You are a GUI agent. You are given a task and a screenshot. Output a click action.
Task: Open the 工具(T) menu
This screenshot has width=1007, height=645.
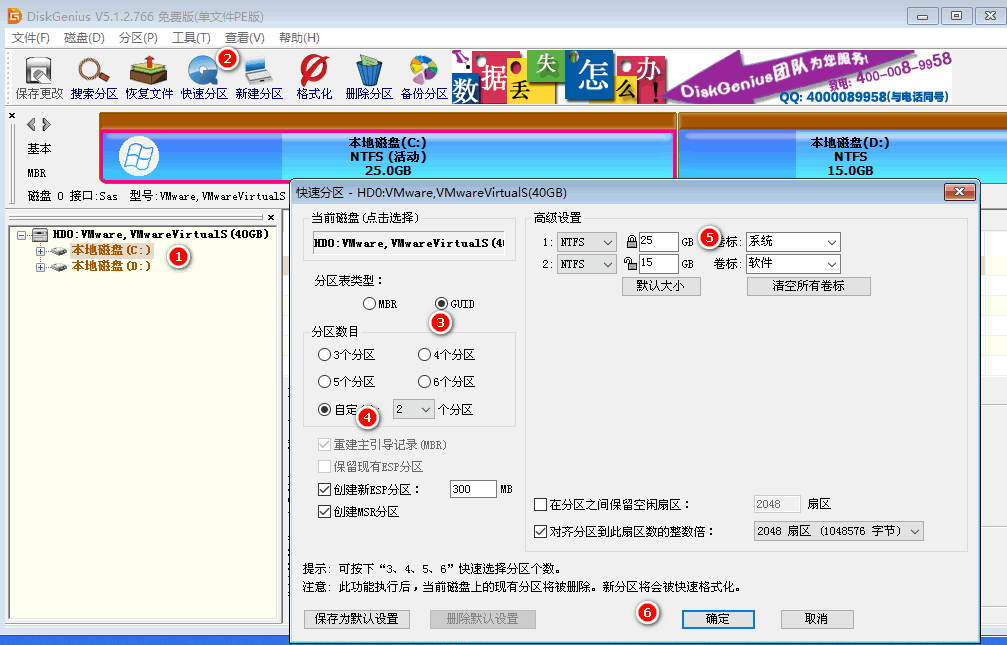pyautogui.click(x=190, y=37)
